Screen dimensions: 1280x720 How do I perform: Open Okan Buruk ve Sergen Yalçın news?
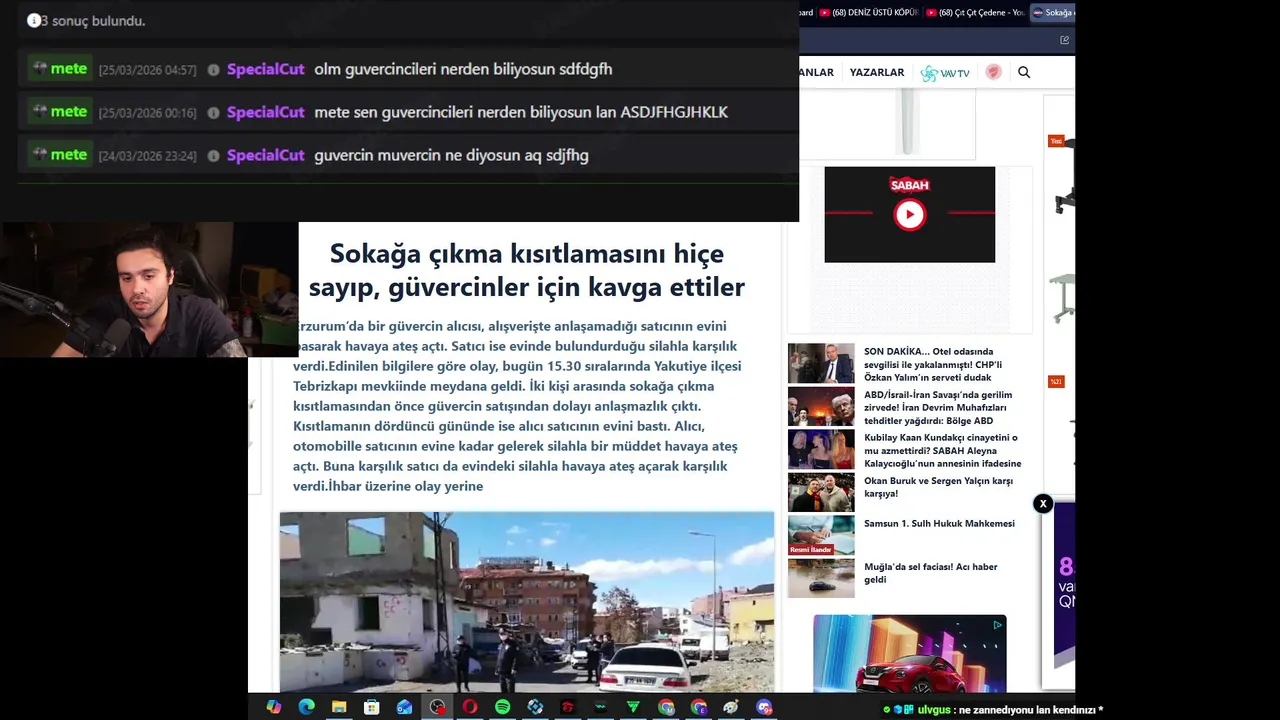coord(938,487)
